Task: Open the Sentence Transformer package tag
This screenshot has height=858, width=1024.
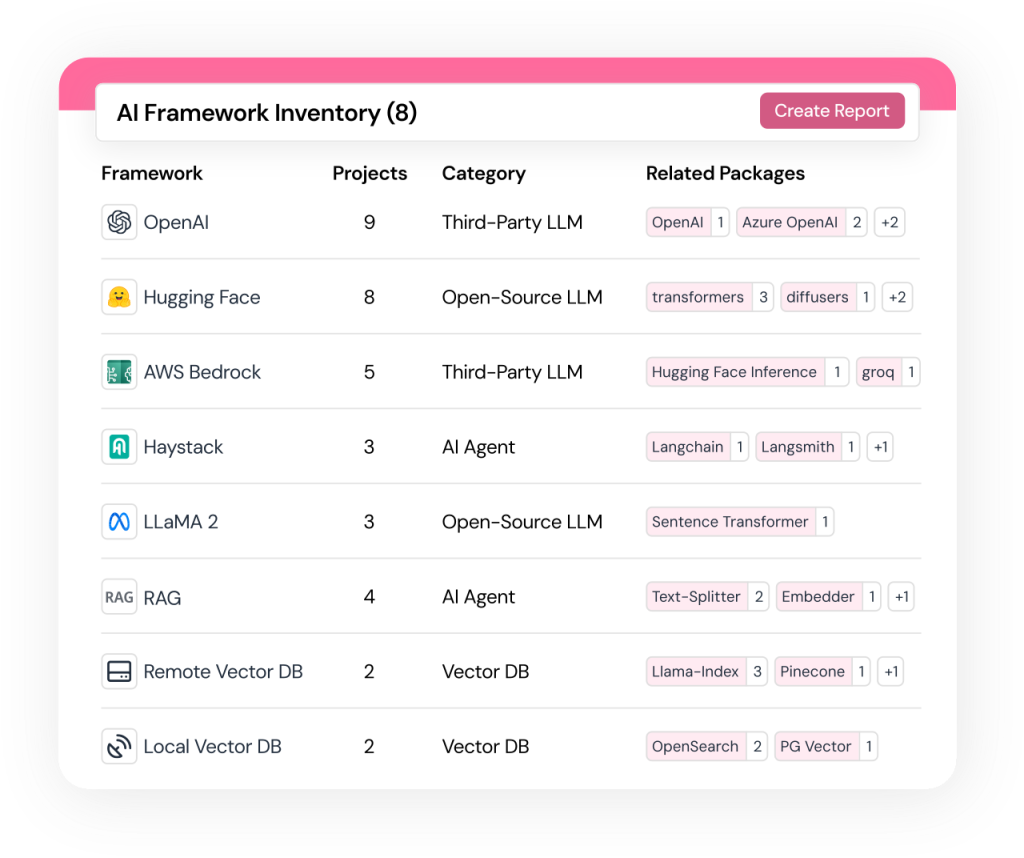Action: pos(730,522)
